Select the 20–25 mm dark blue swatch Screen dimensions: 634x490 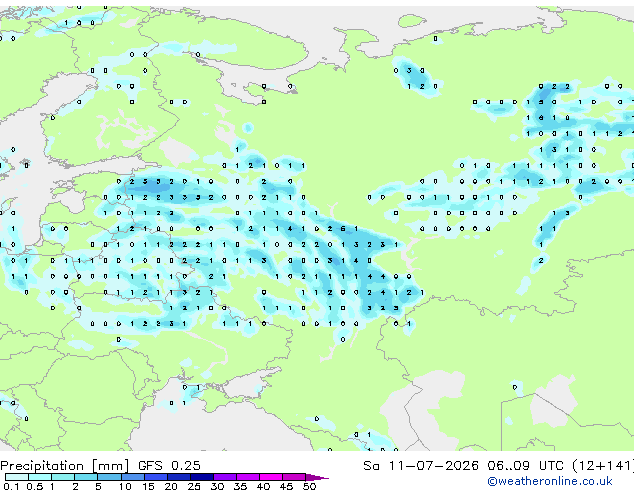point(179,477)
